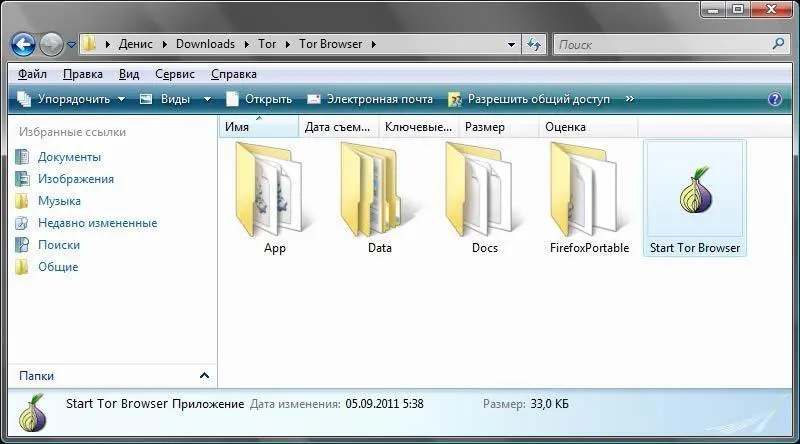Click the Документы sidebar icon
The height and width of the screenshot is (444, 800).
click(x=22, y=157)
